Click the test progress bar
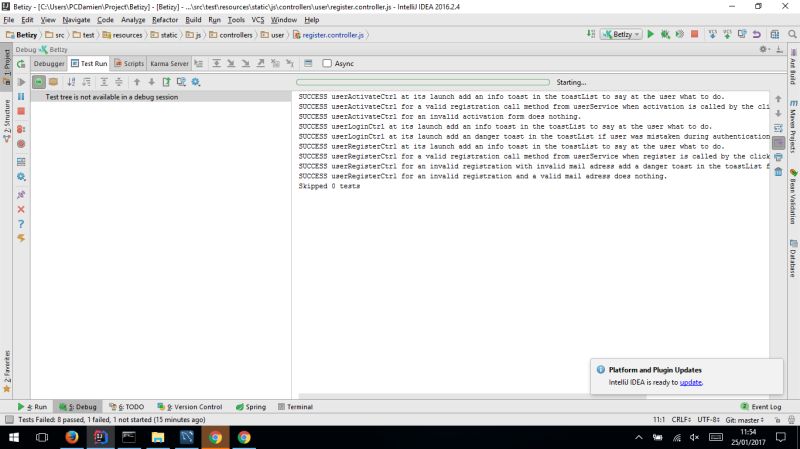Screen dimensions: 800x449 (x=423, y=82)
